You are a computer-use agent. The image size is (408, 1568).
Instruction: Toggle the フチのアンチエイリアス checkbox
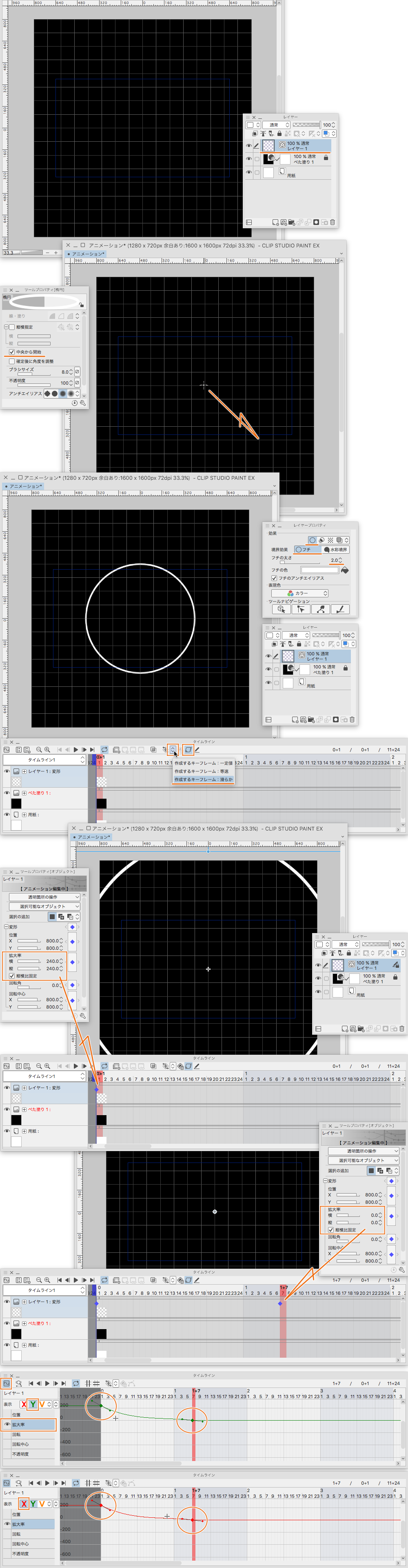[x=274, y=578]
